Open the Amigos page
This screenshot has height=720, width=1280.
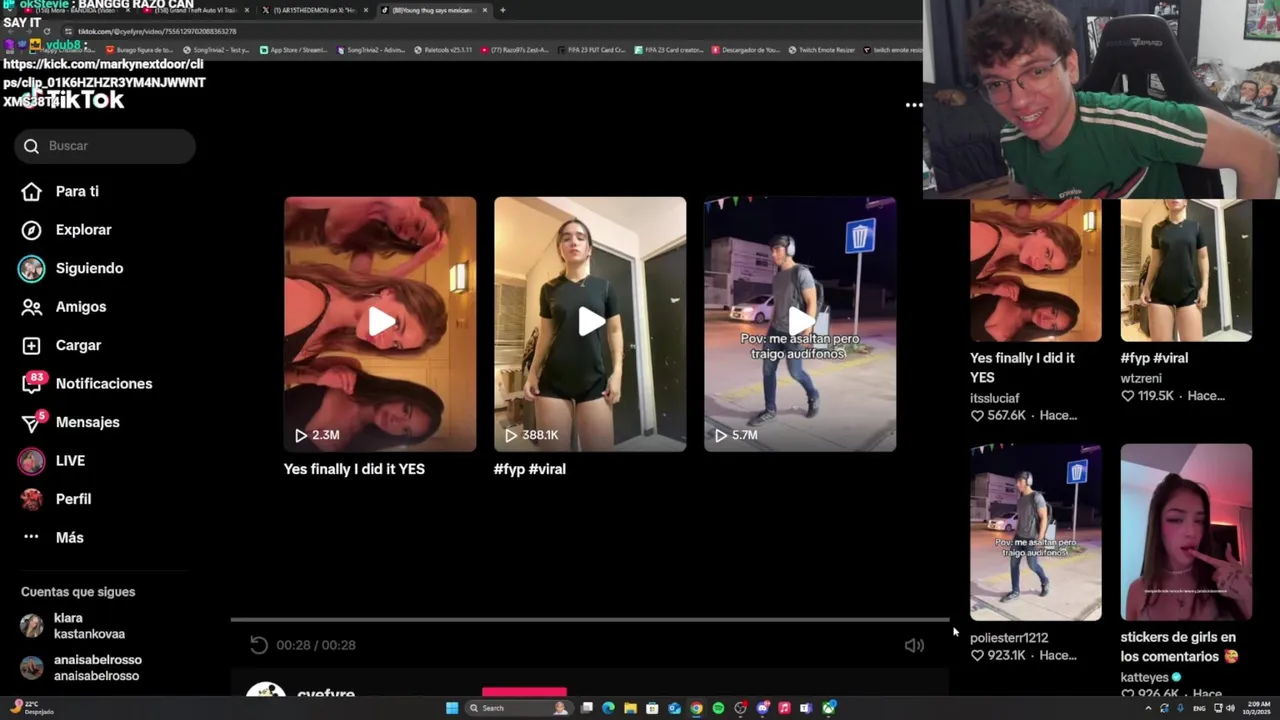coord(65,307)
